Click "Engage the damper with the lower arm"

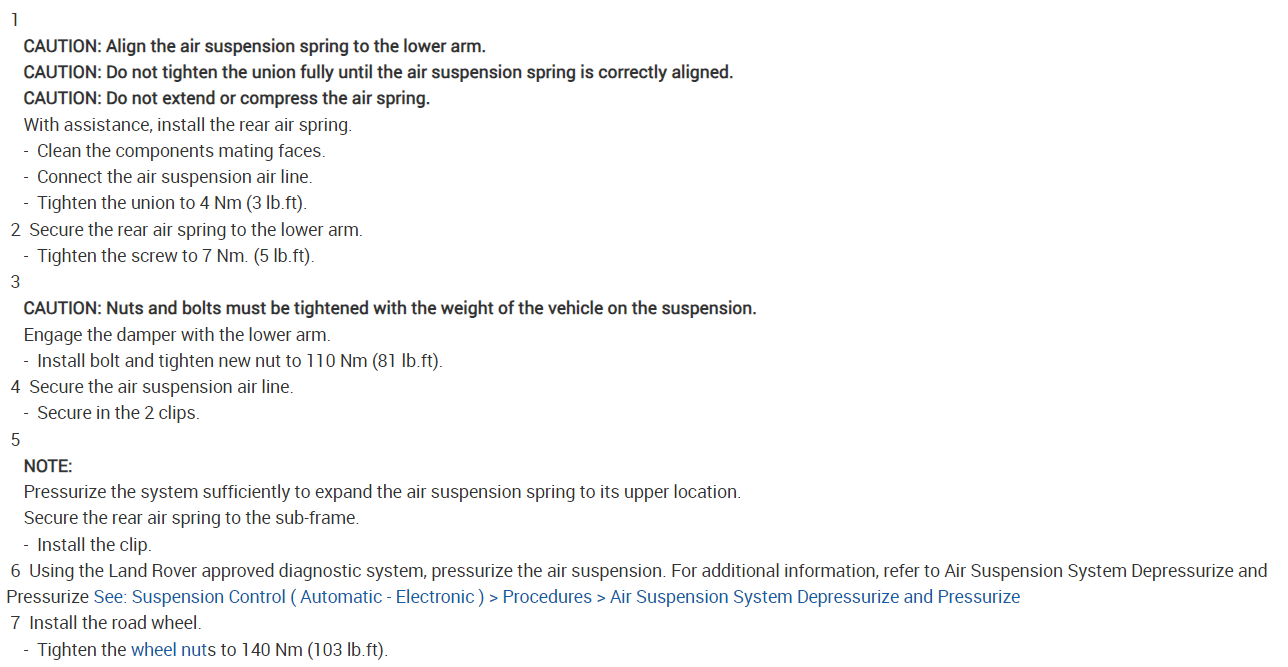tap(176, 334)
